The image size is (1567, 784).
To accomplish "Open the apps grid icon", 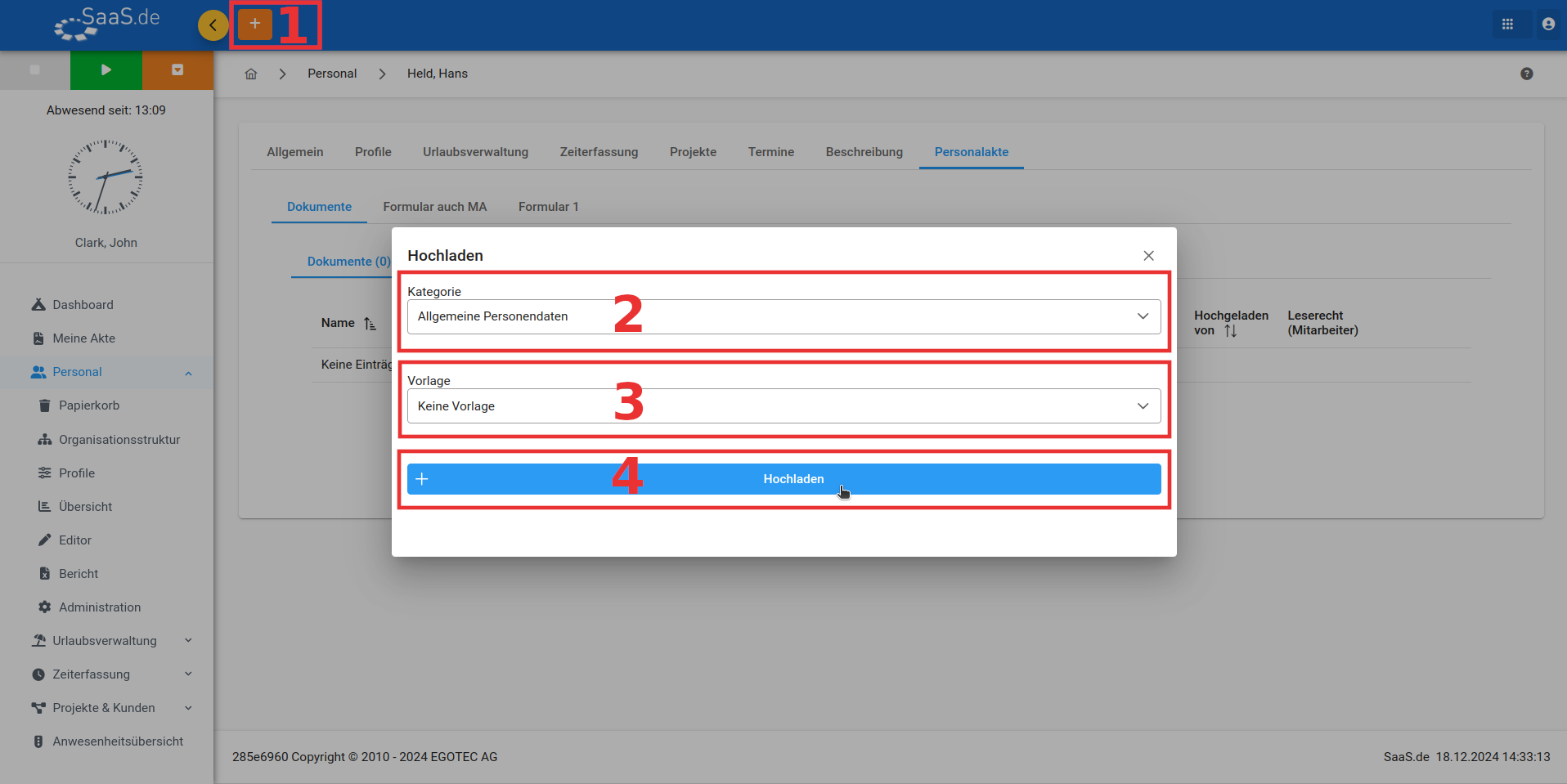I will 1507,25.
